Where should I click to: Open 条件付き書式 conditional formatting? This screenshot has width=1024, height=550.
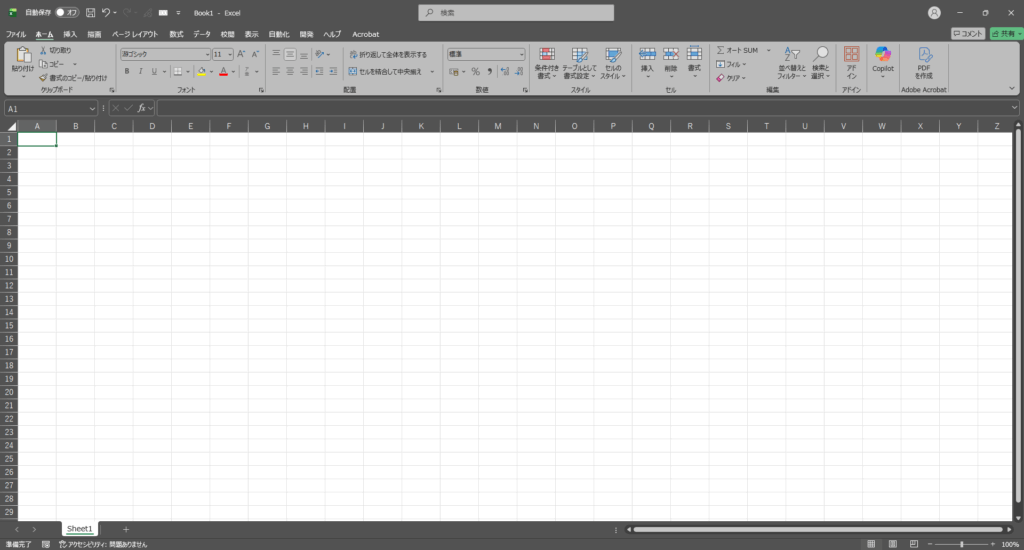[547, 62]
